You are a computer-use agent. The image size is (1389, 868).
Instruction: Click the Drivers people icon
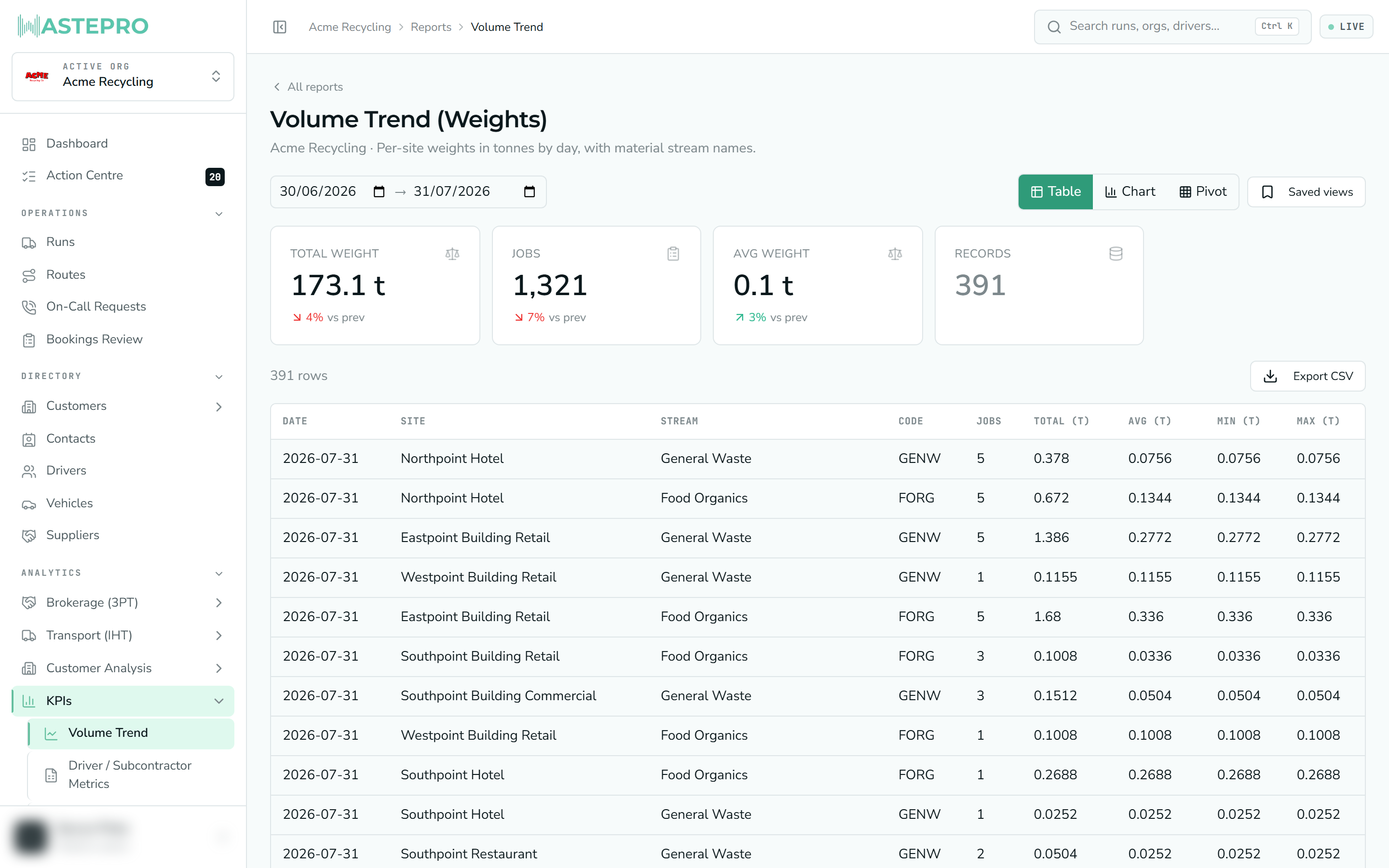29,471
